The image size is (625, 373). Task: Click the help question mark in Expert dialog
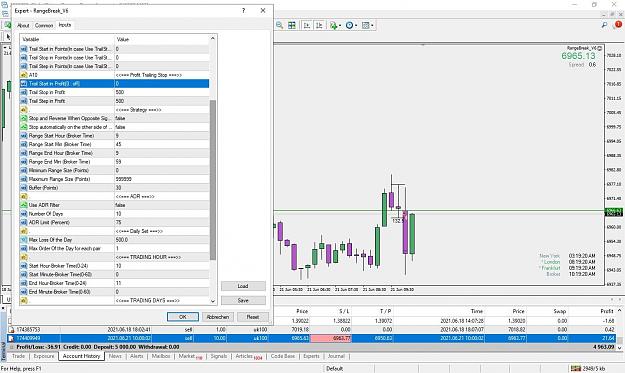(x=244, y=11)
